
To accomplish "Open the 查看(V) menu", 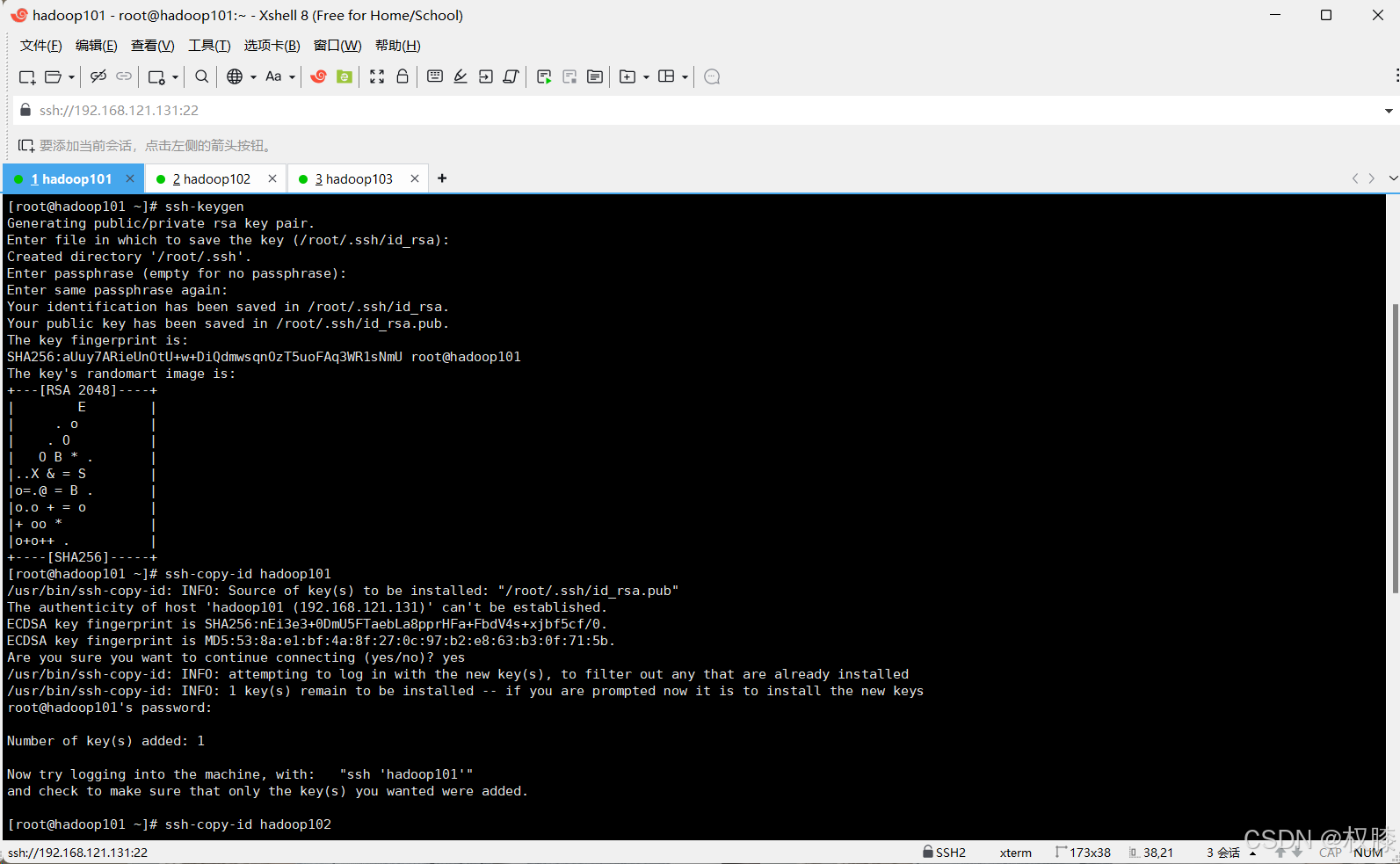I will [152, 46].
